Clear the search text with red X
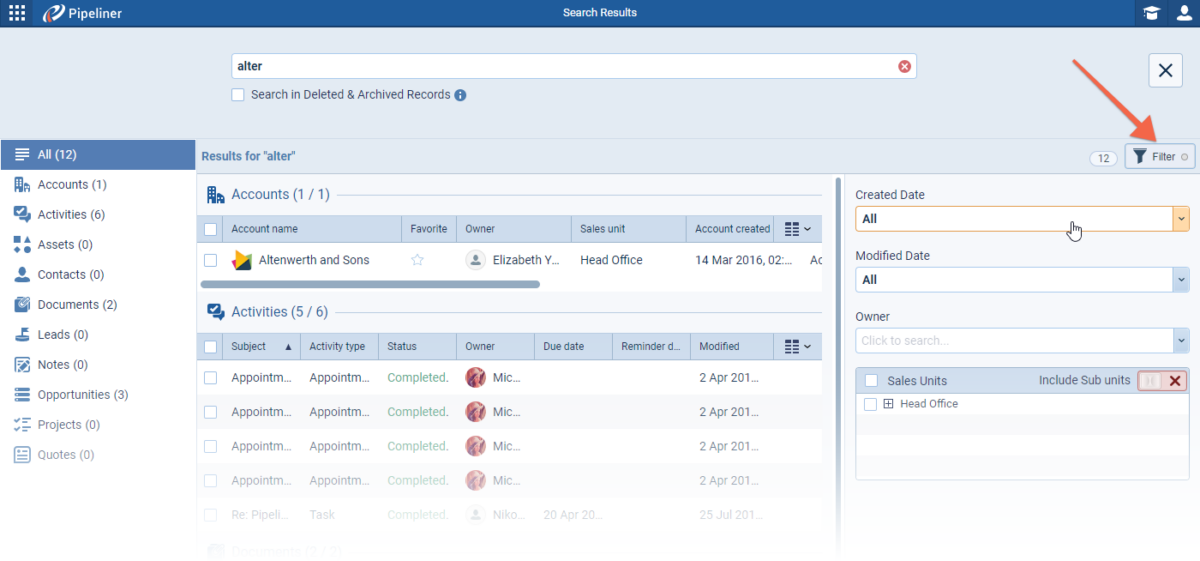 pyautogui.click(x=904, y=66)
